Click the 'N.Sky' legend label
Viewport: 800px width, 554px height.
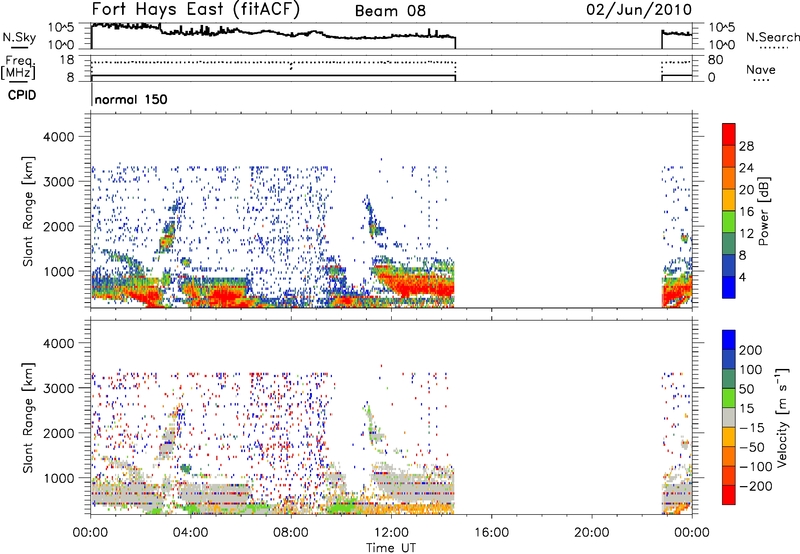click(19, 37)
